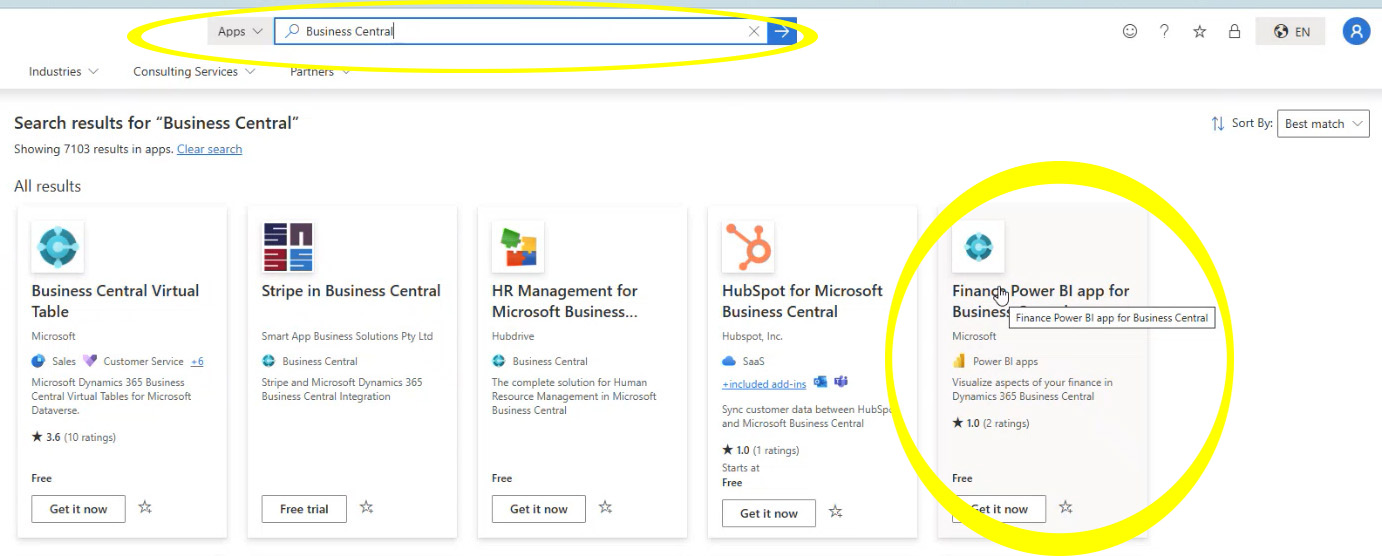
Task: Open the Business Central Virtual Table logo
Action: [x=58, y=246]
